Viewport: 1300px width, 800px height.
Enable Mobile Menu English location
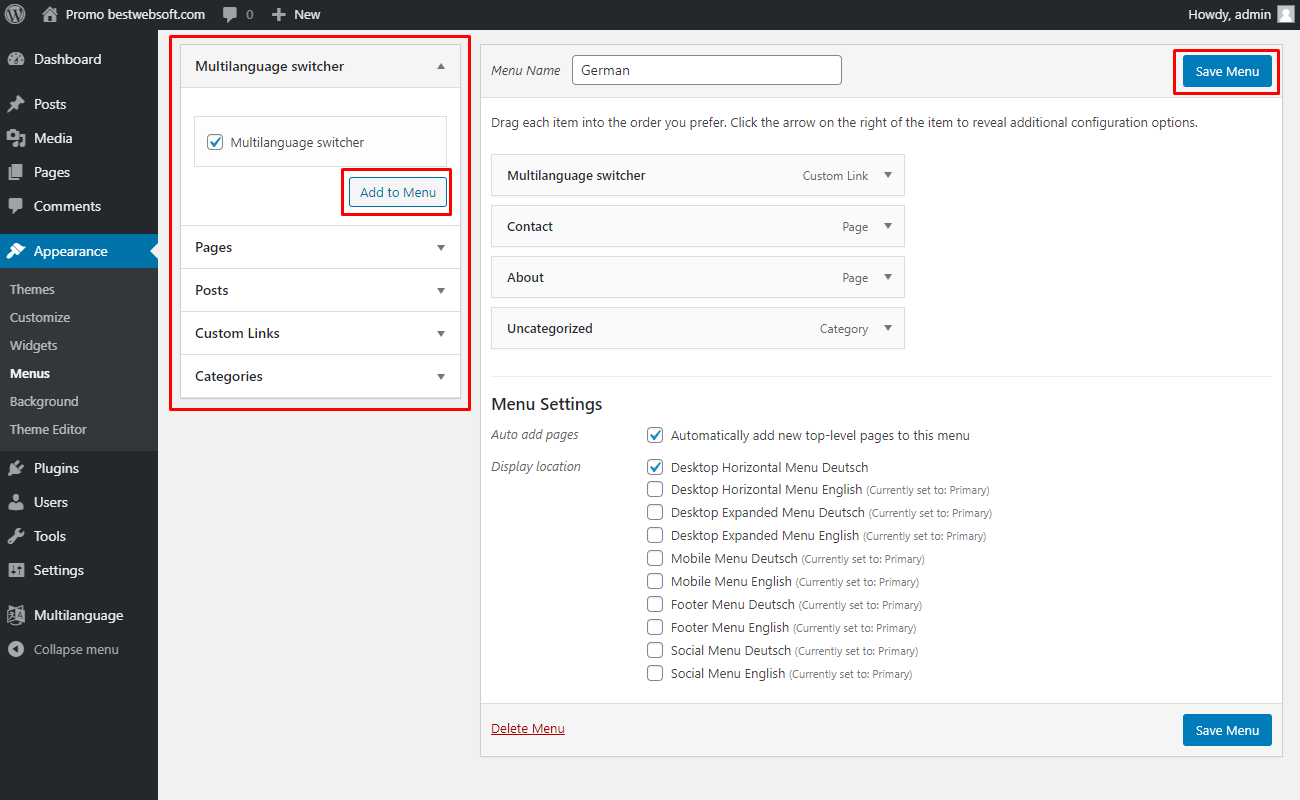[655, 582]
